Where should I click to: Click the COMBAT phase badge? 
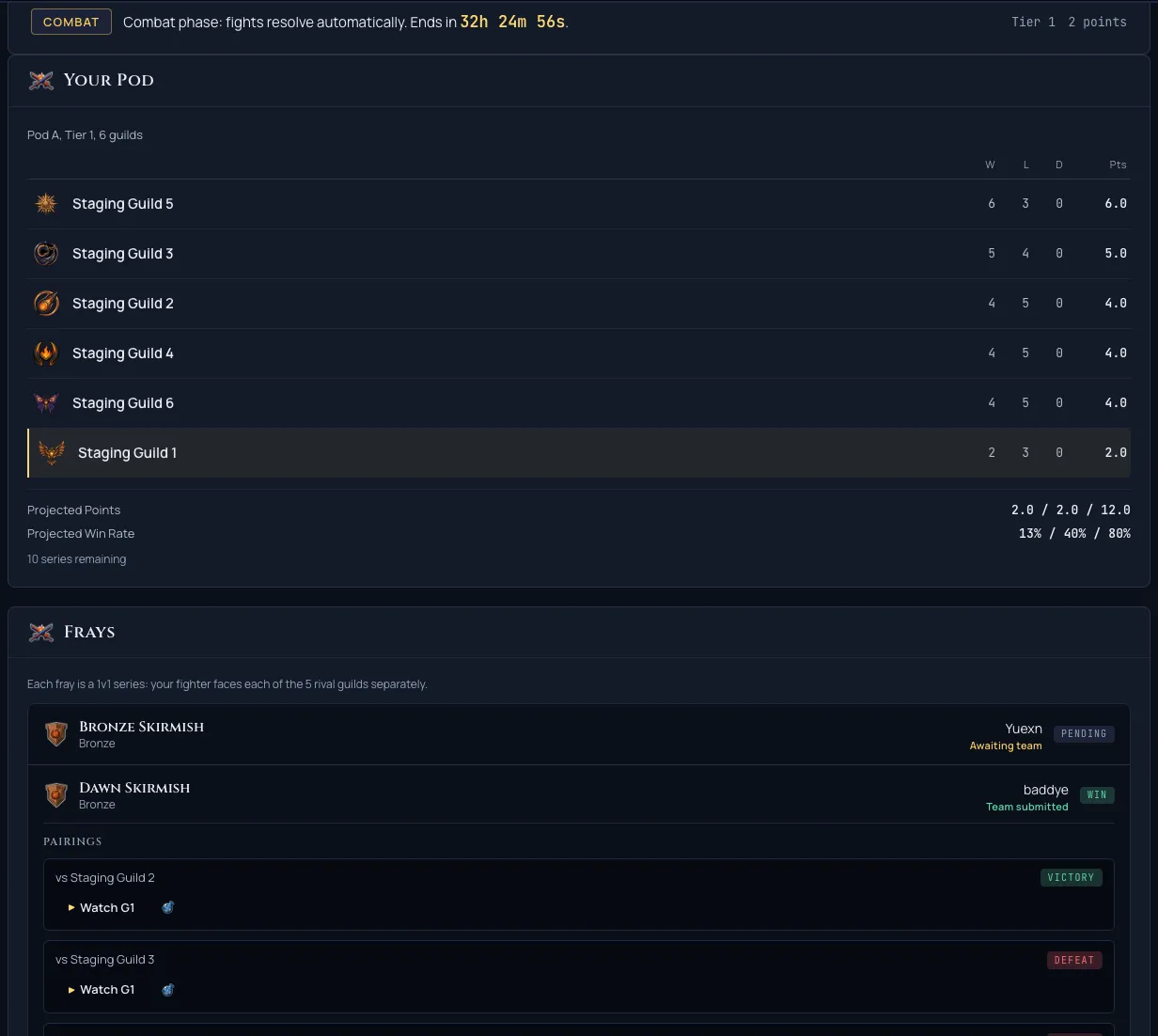[x=71, y=22]
